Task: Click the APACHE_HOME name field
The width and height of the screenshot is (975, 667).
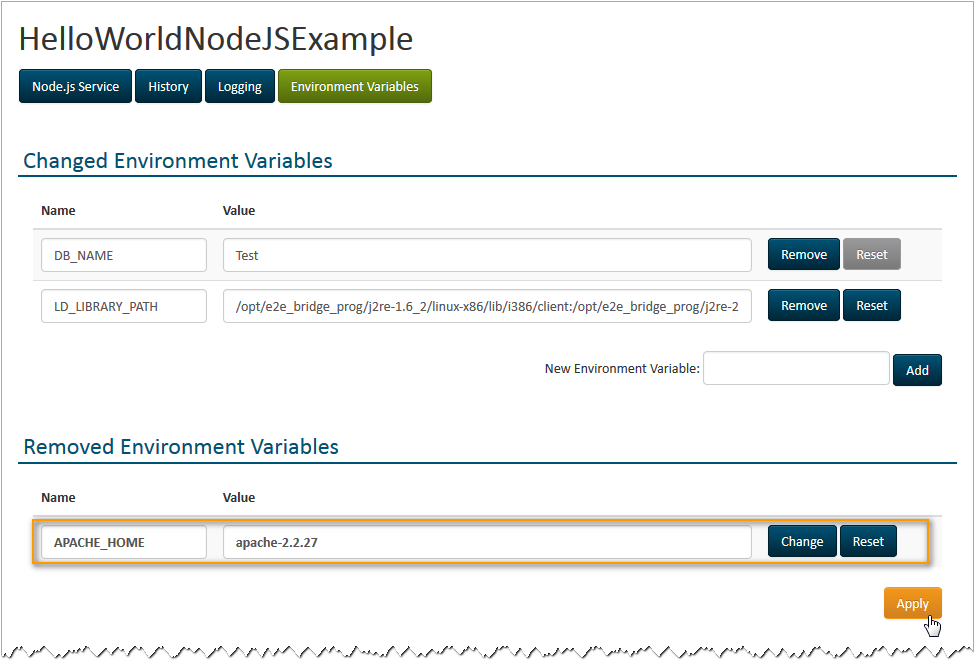Action: pyautogui.click(x=124, y=542)
